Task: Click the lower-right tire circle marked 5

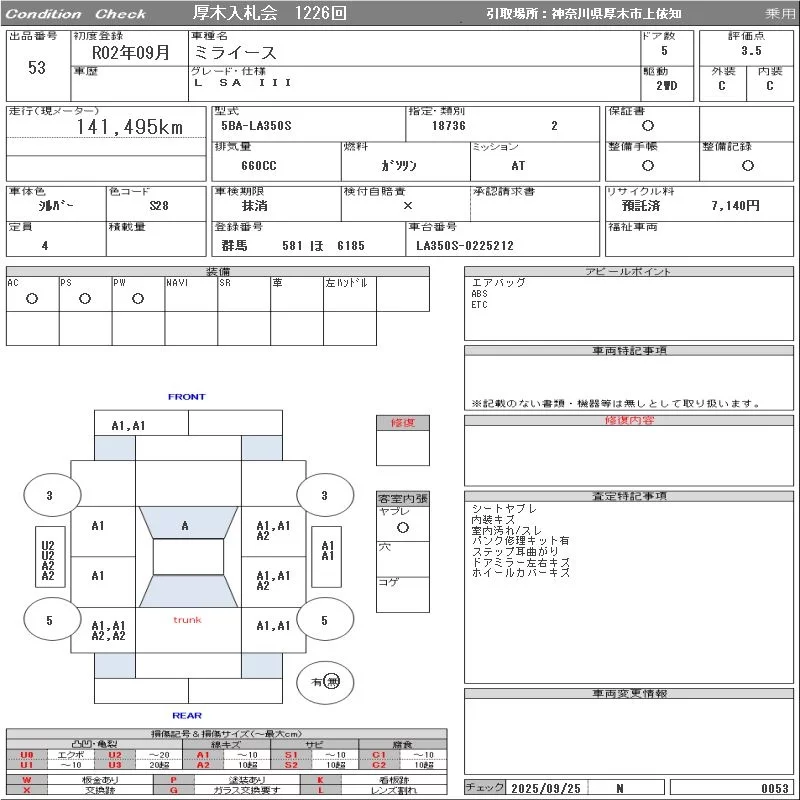Action: 324,620
